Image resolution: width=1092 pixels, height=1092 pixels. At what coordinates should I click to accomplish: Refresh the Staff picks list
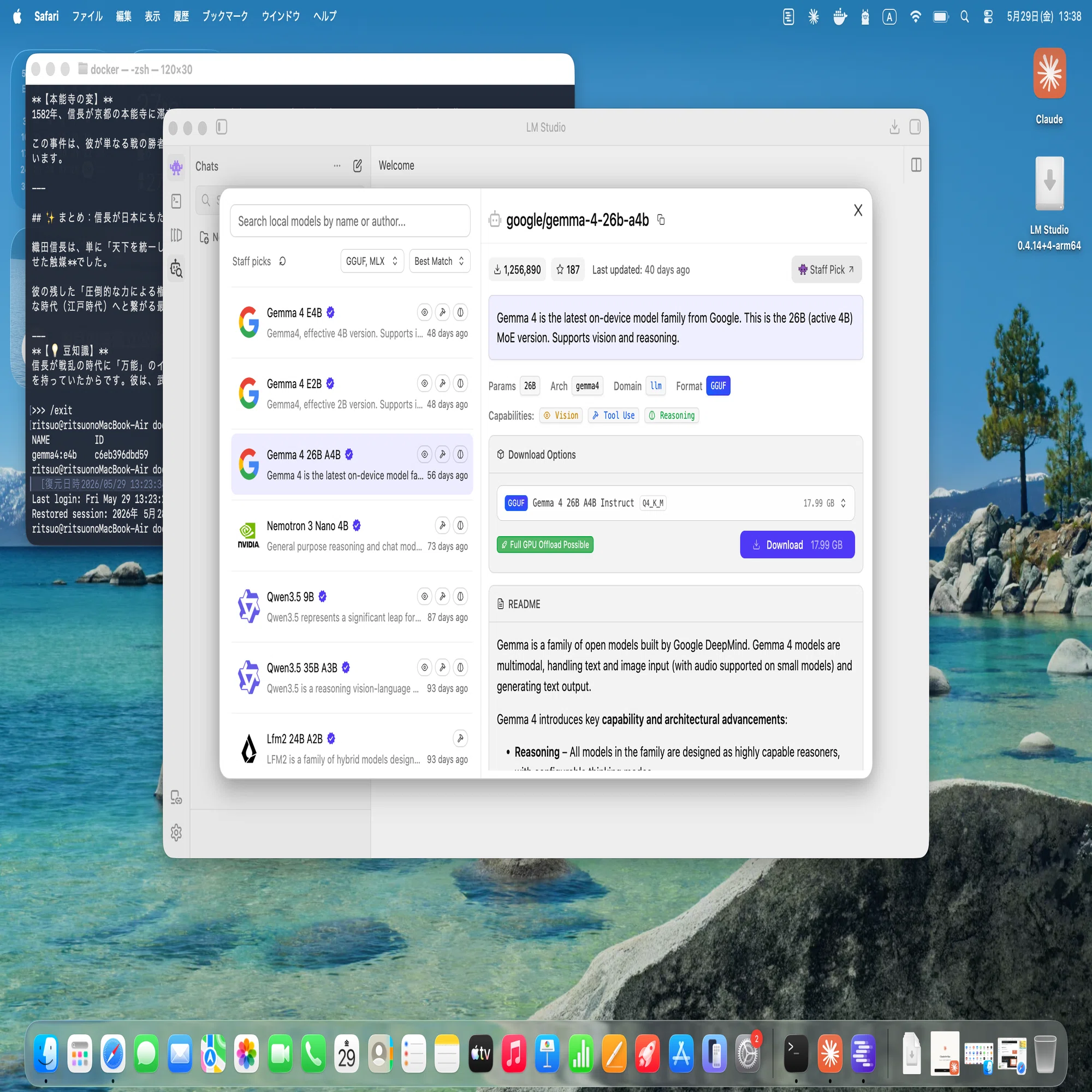click(x=282, y=261)
